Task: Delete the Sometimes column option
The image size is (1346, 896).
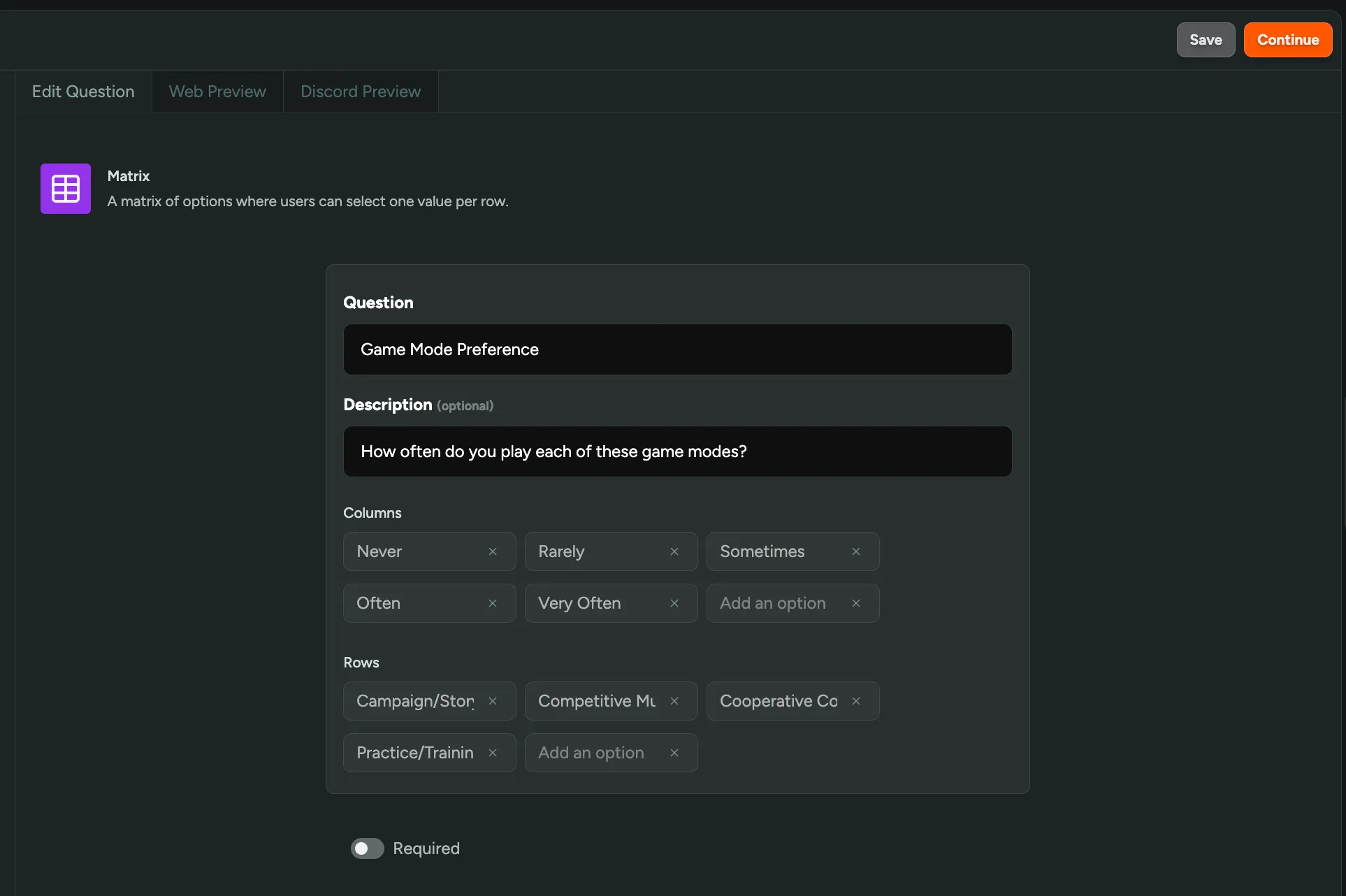Action: click(x=856, y=551)
